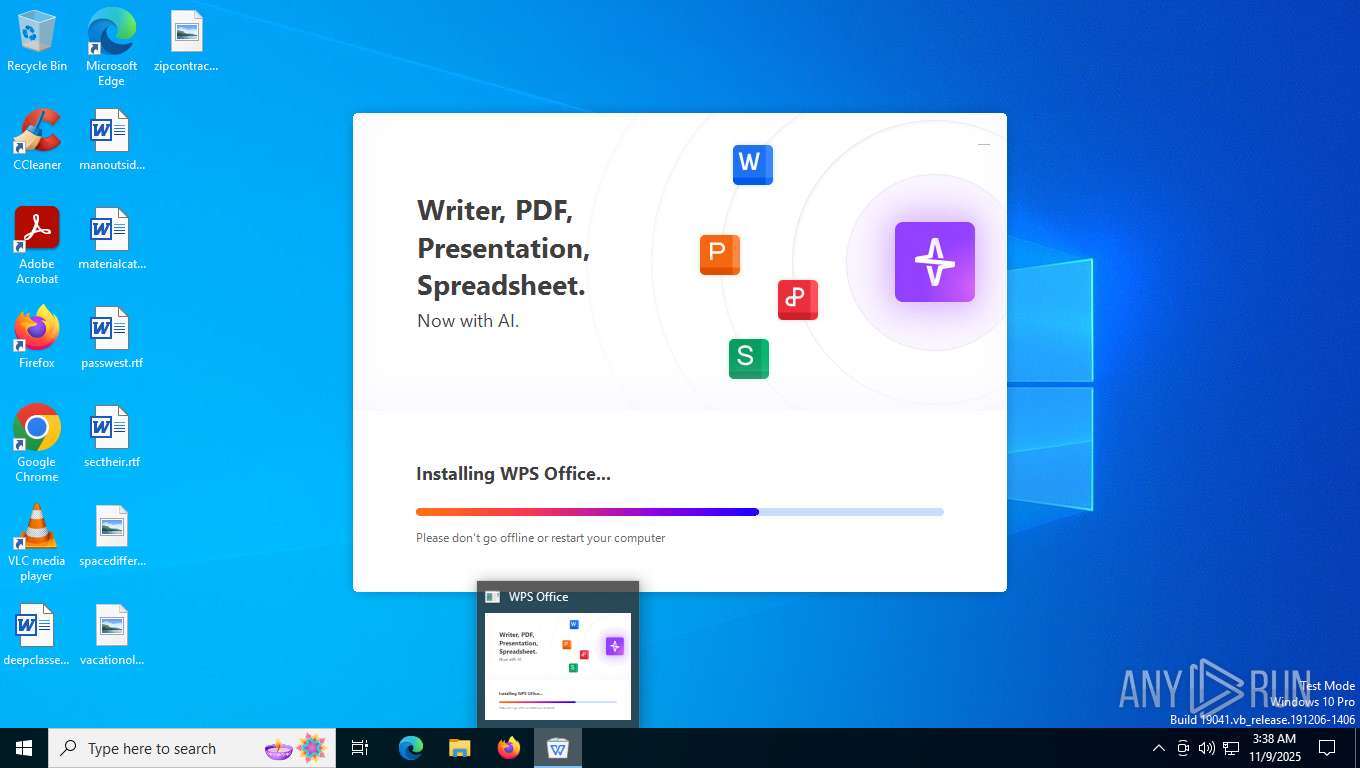The image size is (1360, 768).
Task: Click the volume speaker tray icon
Action: click(1207, 748)
